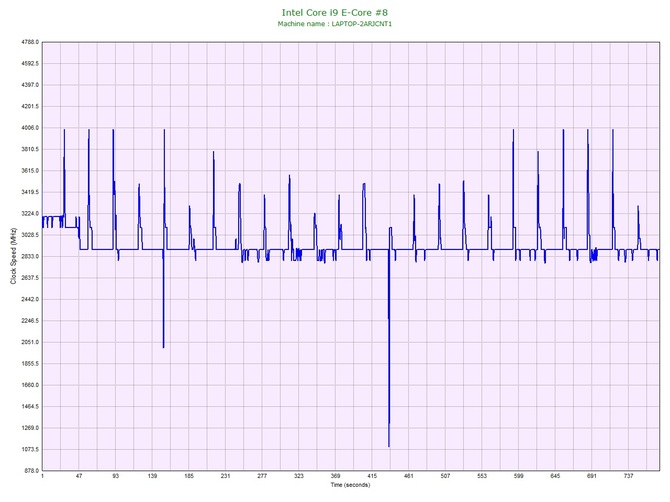Select the x-axis time value 185
This screenshot has width=670, height=502.
click(x=189, y=476)
